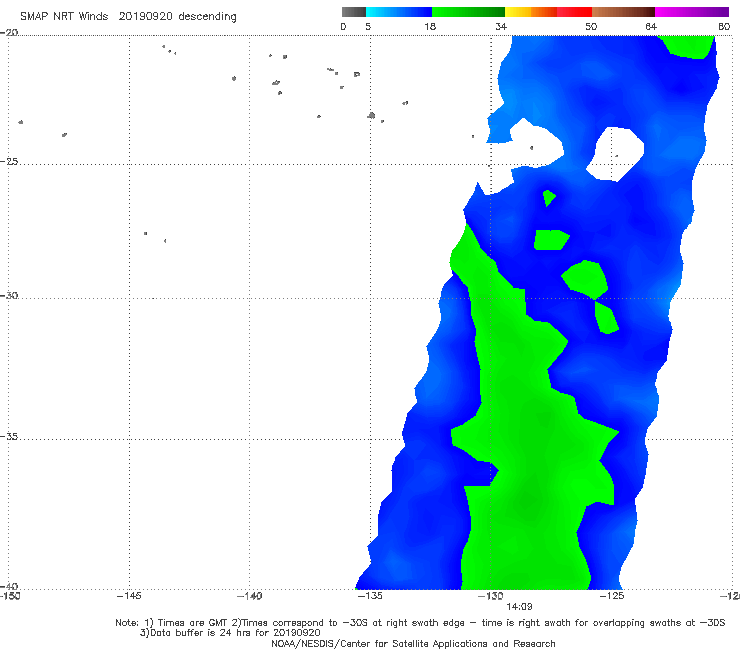Click the latitude label '-30'

(9, 295)
